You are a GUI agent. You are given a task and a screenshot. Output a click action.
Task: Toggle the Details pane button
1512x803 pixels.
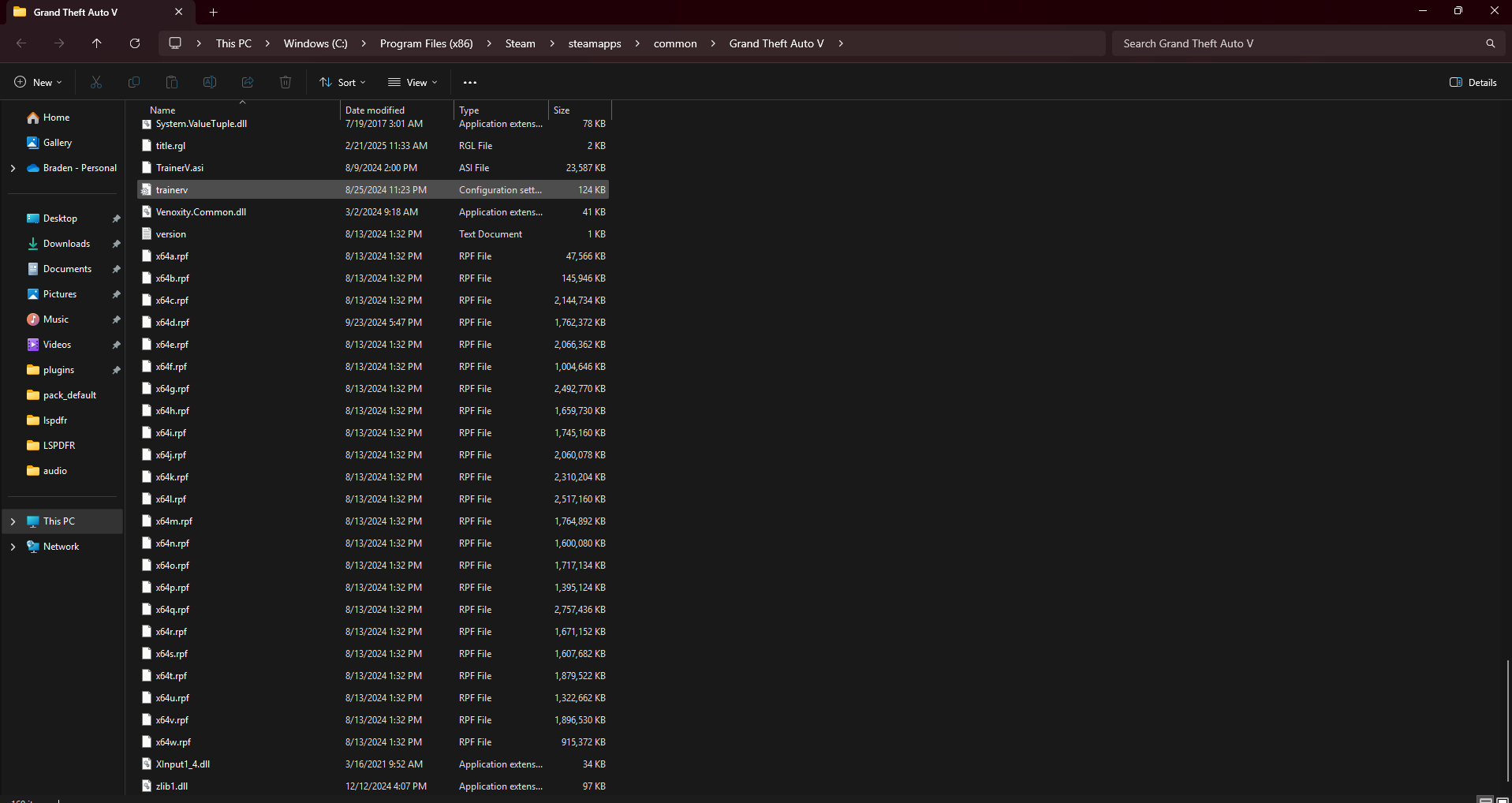pos(1473,82)
